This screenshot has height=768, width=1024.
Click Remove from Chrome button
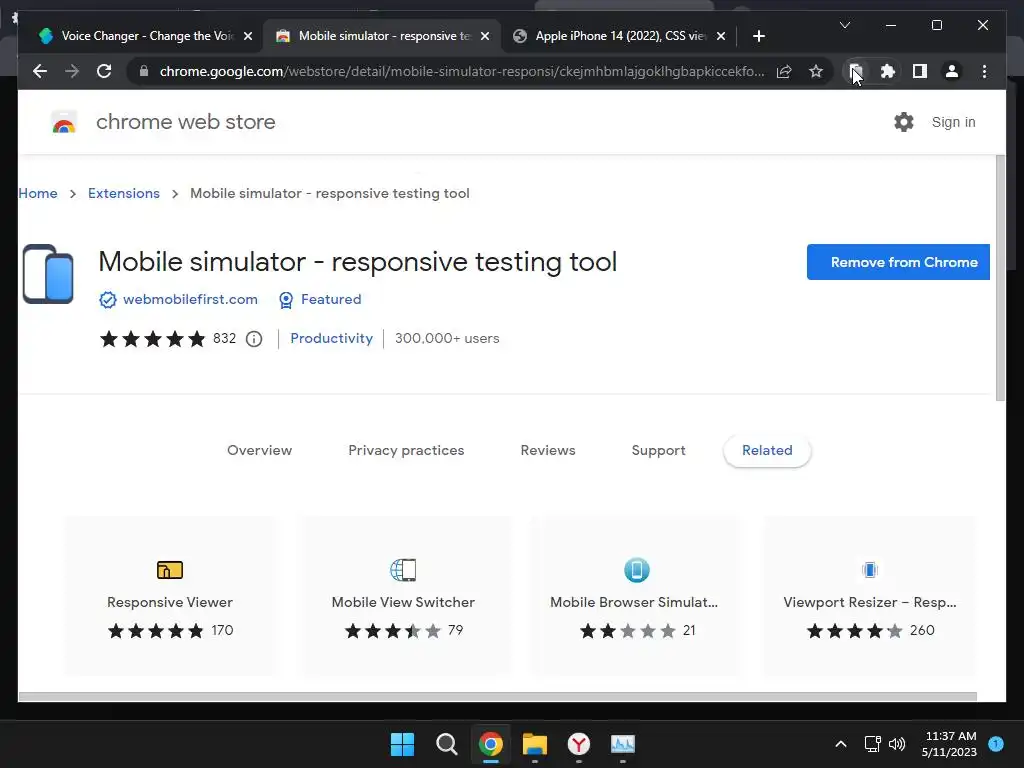898,262
